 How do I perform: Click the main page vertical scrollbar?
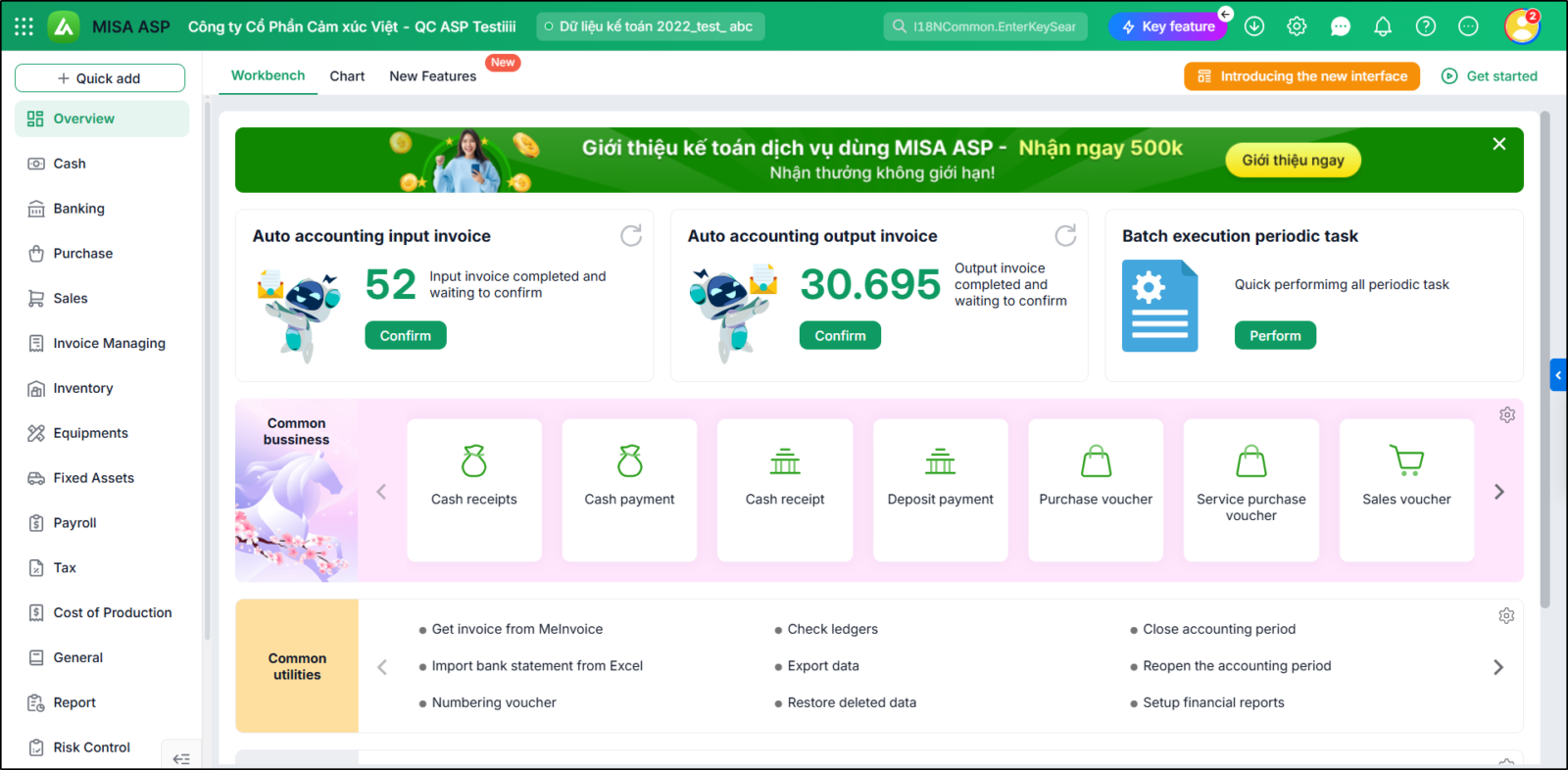pyautogui.click(x=1545, y=360)
